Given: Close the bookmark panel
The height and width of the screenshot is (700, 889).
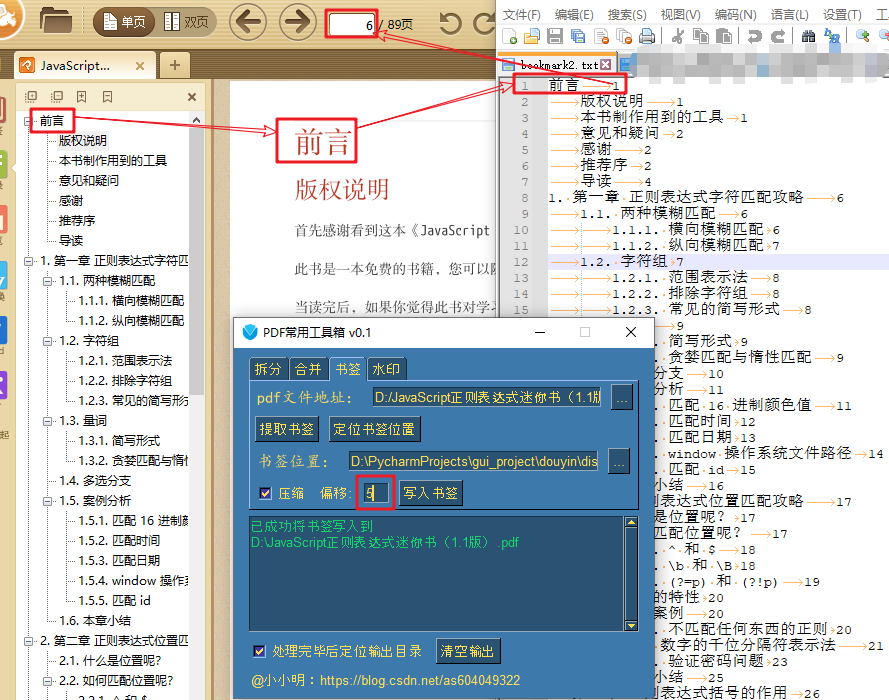Looking at the screenshot, I should tap(192, 97).
